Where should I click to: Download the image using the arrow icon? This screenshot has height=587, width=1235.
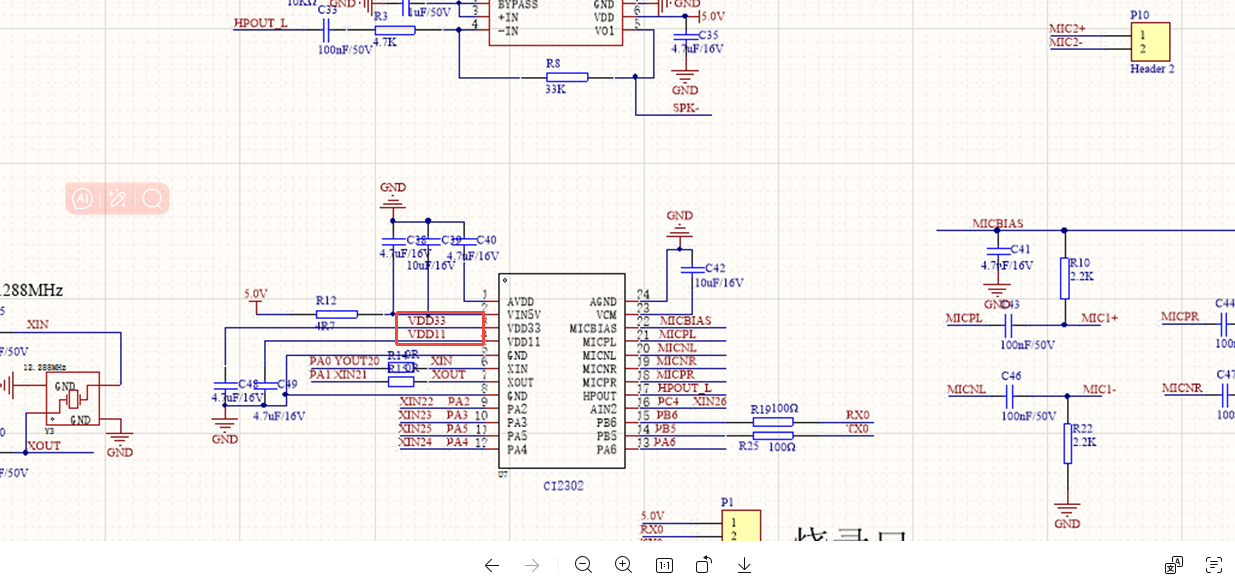[744, 565]
